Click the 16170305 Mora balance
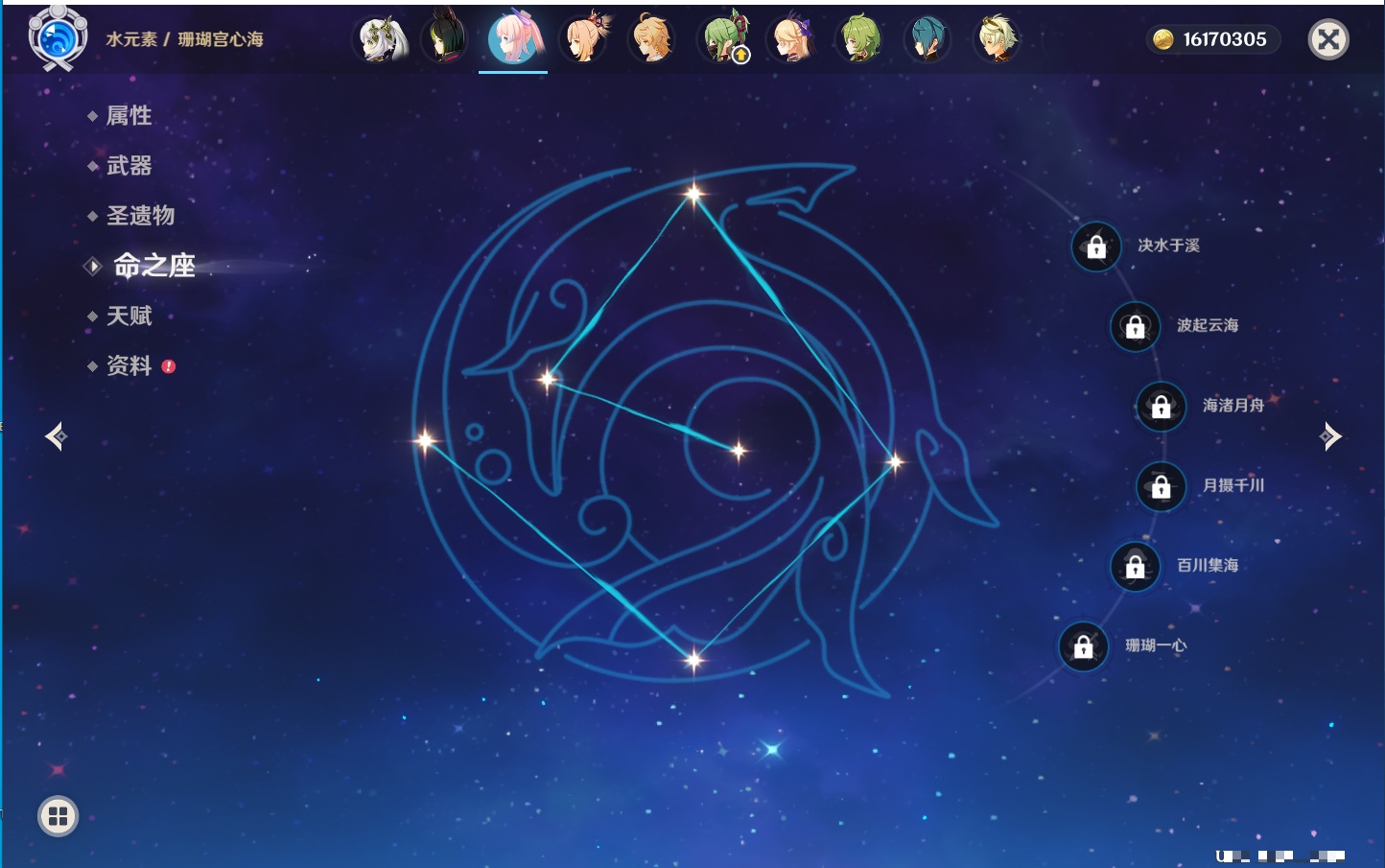Viewport: 1385px width, 868px height. [x=1225, y=39]
